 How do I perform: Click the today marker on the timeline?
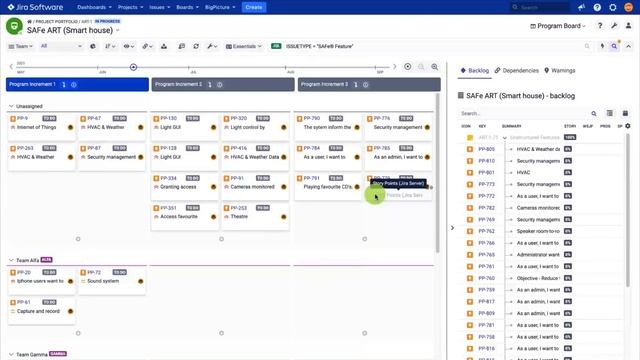pyautogui.click(x=133, y=67)
